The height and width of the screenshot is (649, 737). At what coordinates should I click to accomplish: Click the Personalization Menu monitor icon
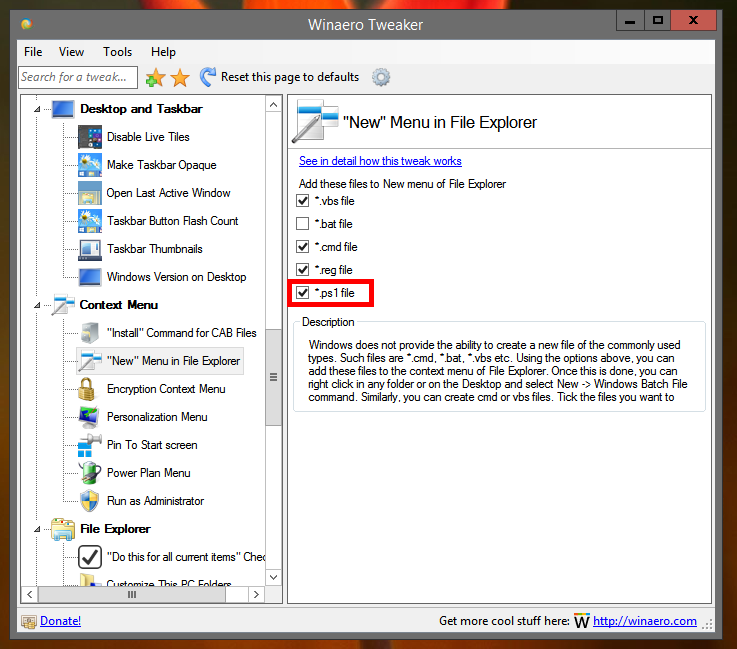(x=89, y=417)
